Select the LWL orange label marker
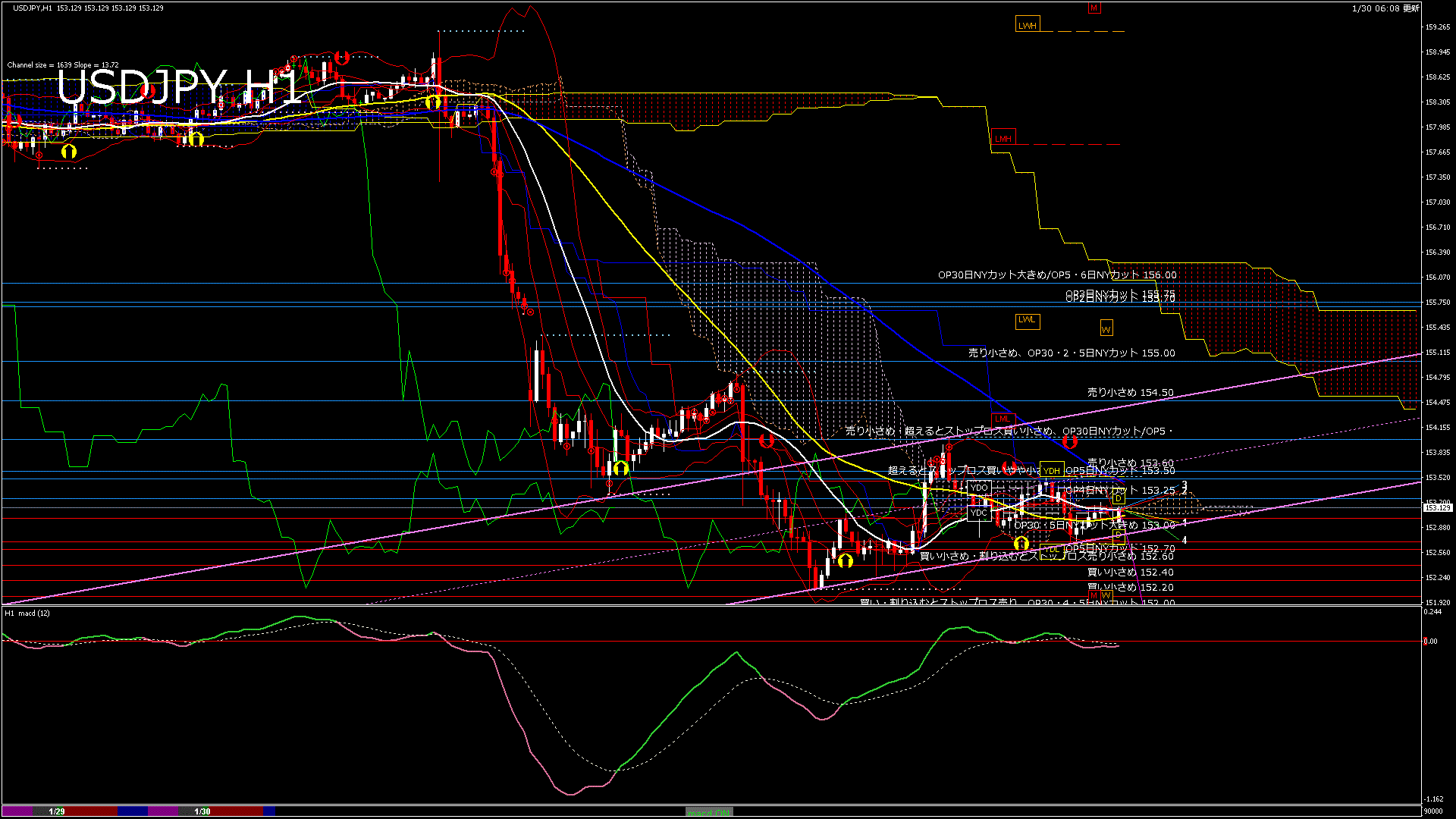Image resolution: width=1456 pixels, height=819 pixels. pos(1027,320)
